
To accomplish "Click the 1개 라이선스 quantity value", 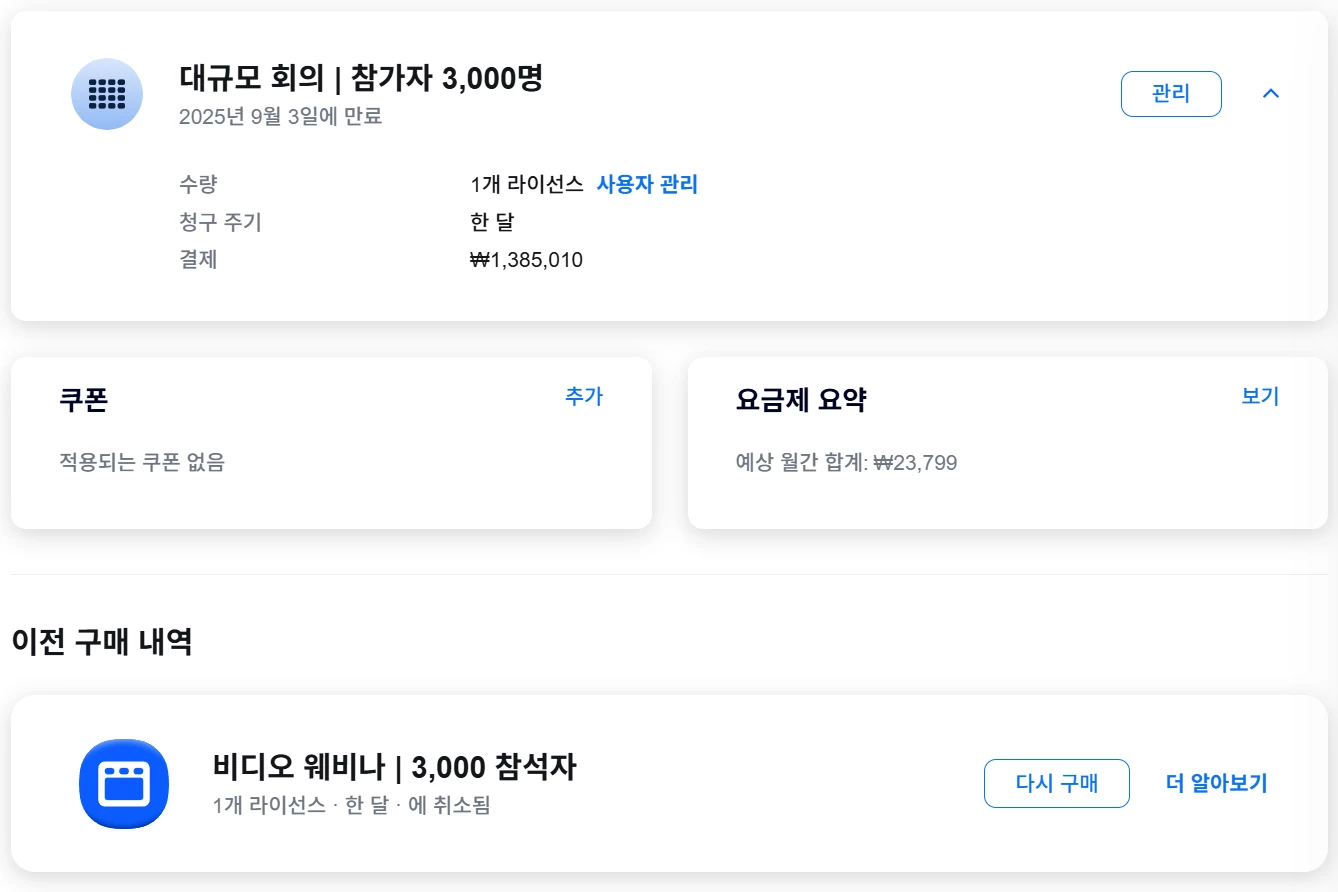I will (x=526, y=184).
